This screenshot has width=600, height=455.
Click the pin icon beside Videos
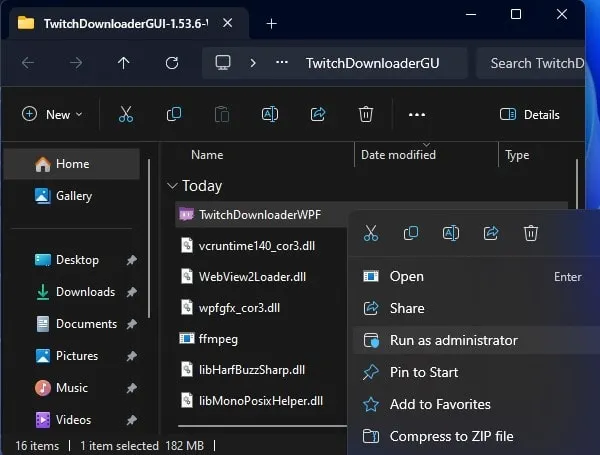[132, 420]
